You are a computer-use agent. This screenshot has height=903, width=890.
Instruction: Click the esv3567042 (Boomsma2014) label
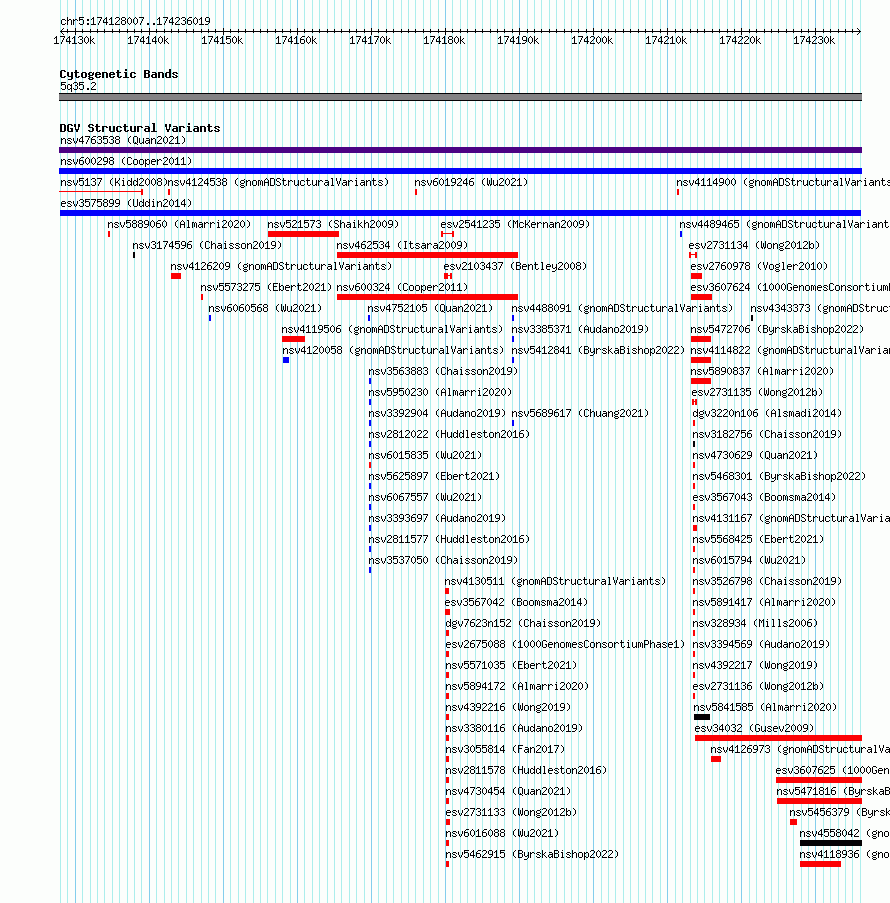(516, 603)
